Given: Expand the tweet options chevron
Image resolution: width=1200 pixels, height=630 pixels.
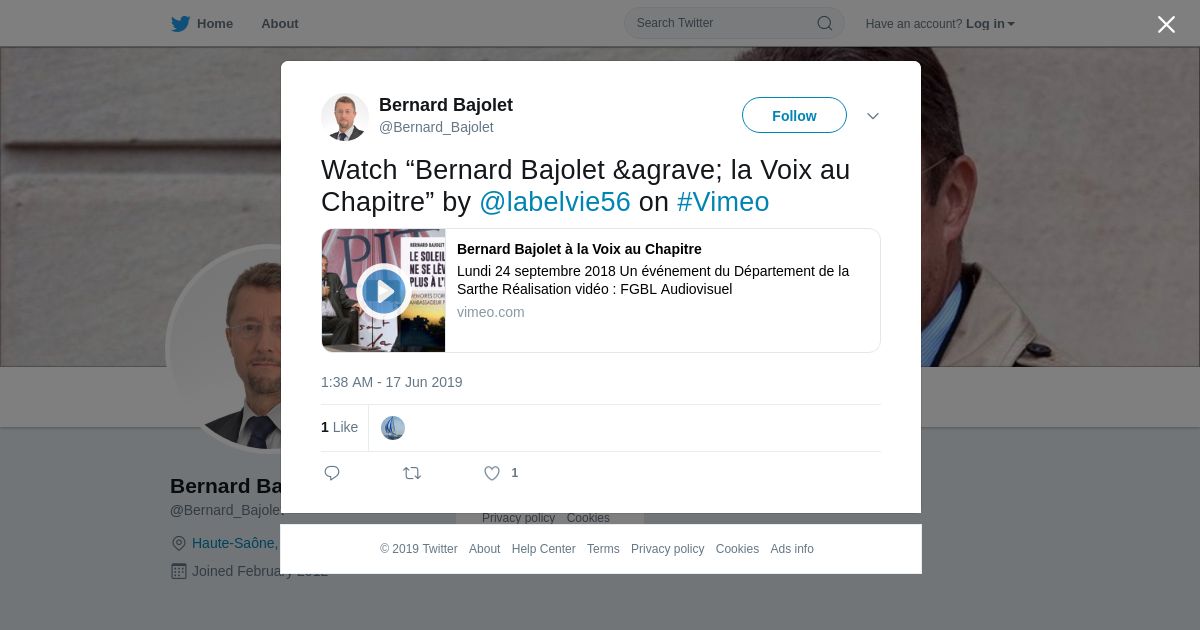Looking at the screenshot, I should 873,116.
